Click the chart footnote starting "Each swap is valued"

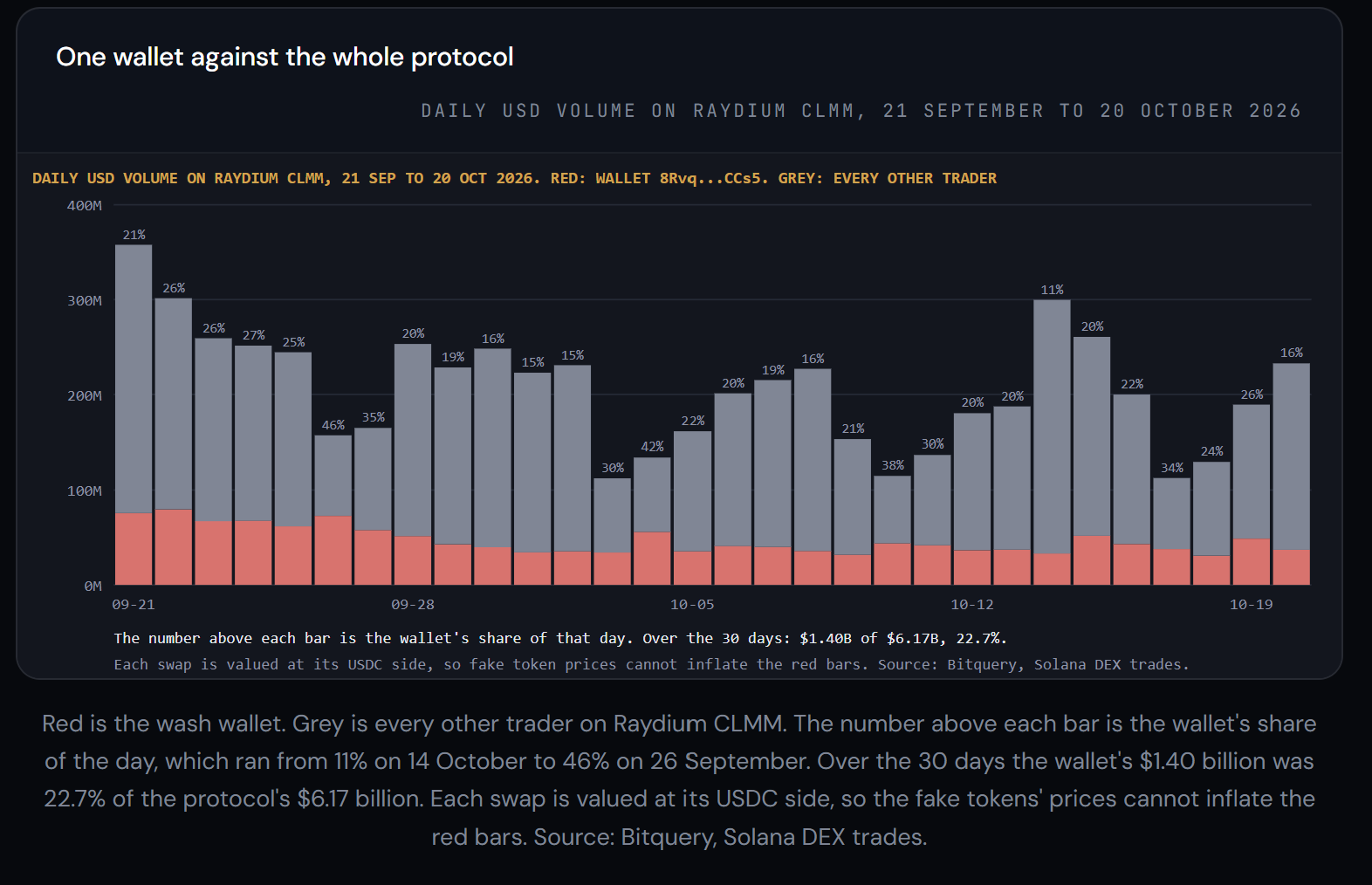click(651, 664)
